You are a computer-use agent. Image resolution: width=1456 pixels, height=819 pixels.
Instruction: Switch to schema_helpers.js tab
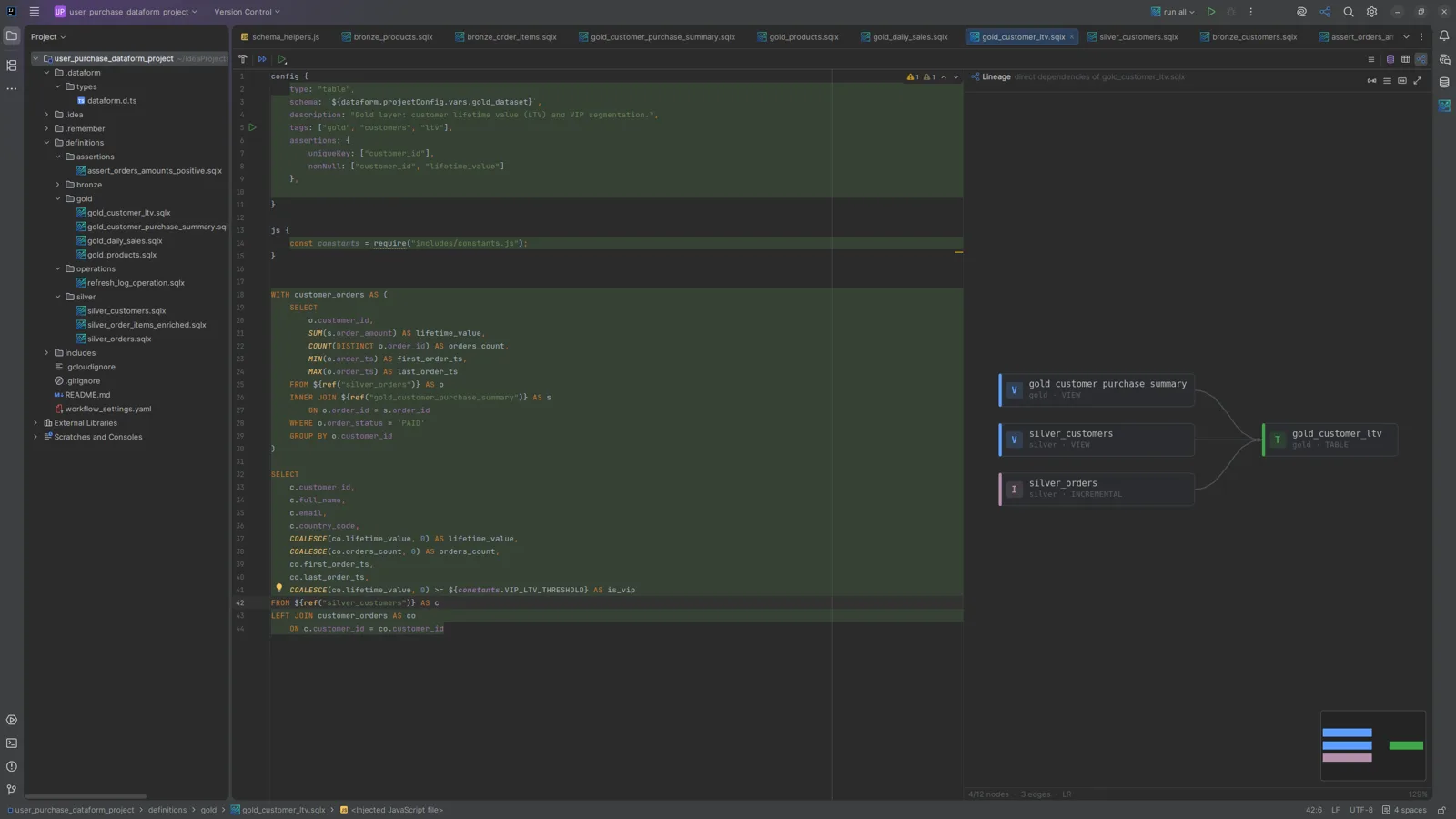(x=280, y=37)
